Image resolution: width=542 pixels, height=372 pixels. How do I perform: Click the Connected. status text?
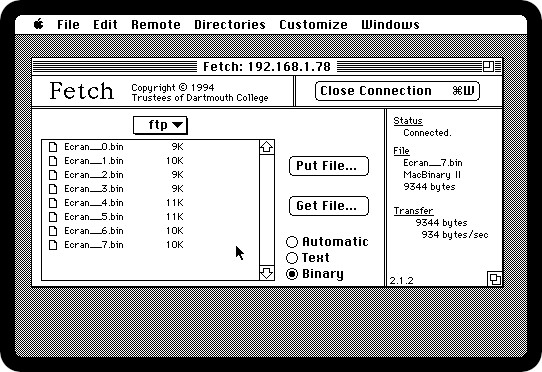point(427,133)
